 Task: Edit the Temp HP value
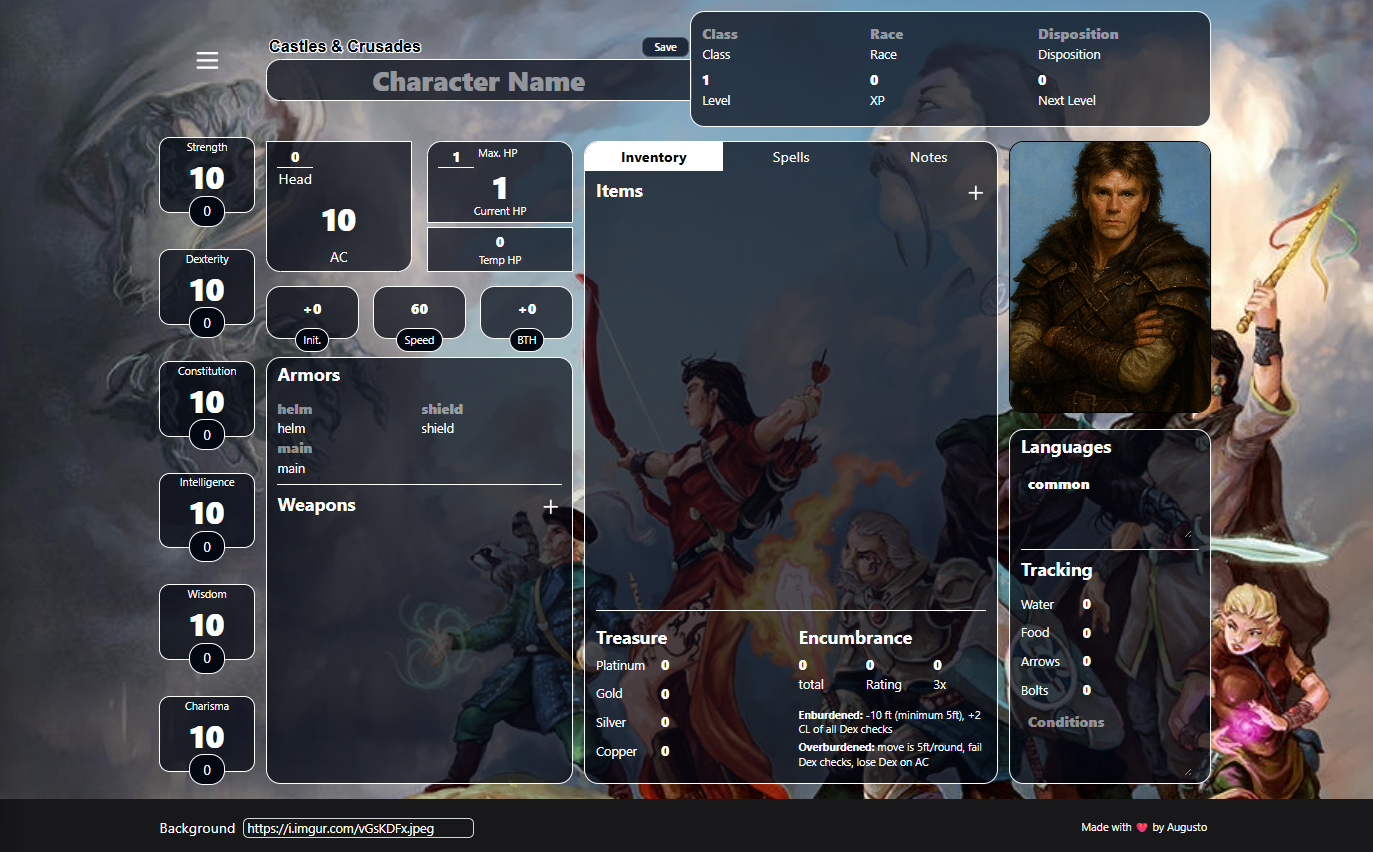coord(500,242)
